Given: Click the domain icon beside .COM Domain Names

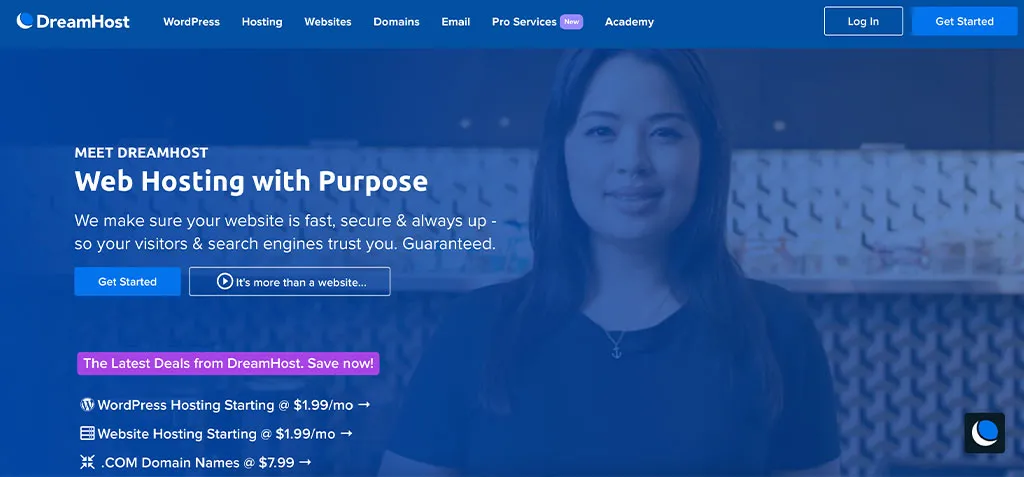Looking at the screenshot, I should pyautogui.click(x=88, y=462).
